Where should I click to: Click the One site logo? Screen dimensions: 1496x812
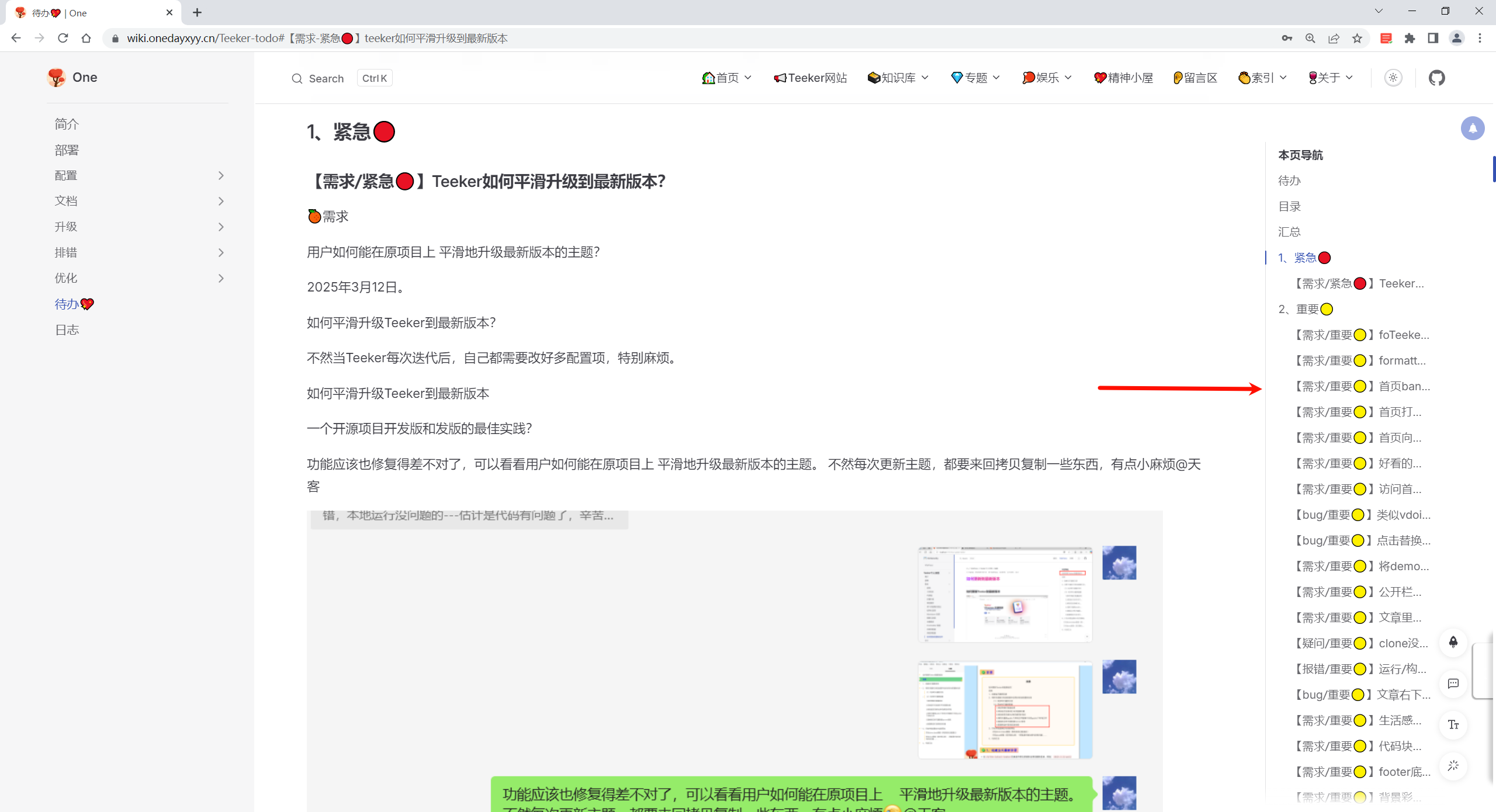72,78
